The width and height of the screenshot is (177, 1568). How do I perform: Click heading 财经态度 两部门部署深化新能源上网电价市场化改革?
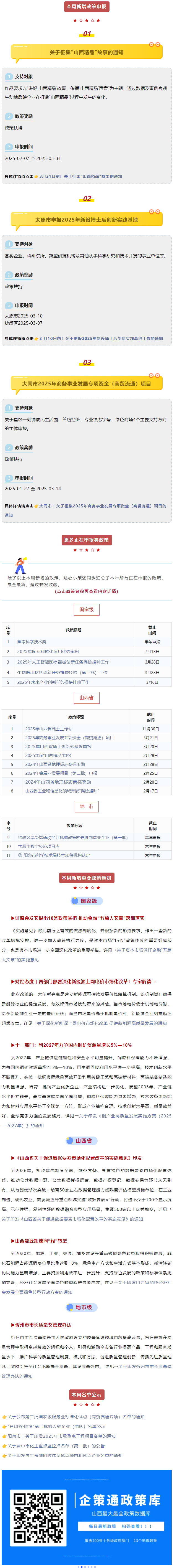[x=84, y=981]
